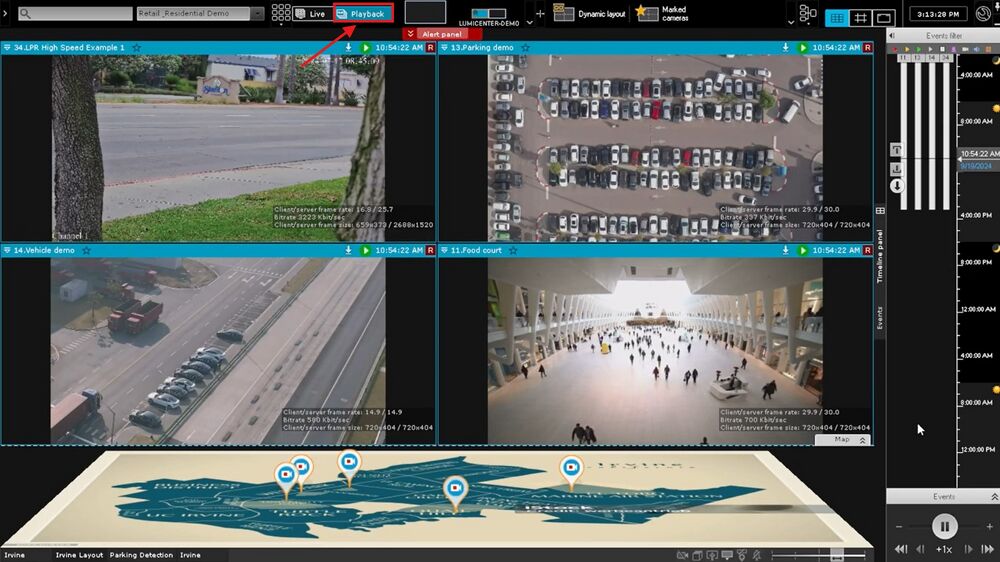The width and height of the screenshot is (1000, 562).
Task: Open the Dynamic layout option
Action: point(590,14)
